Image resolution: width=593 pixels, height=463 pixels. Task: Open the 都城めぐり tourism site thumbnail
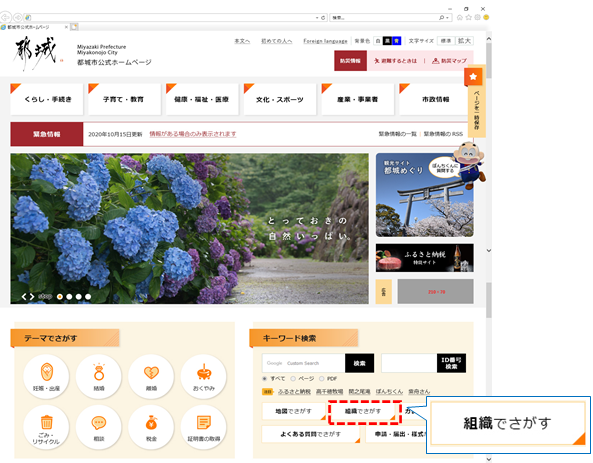pos(424,195)
